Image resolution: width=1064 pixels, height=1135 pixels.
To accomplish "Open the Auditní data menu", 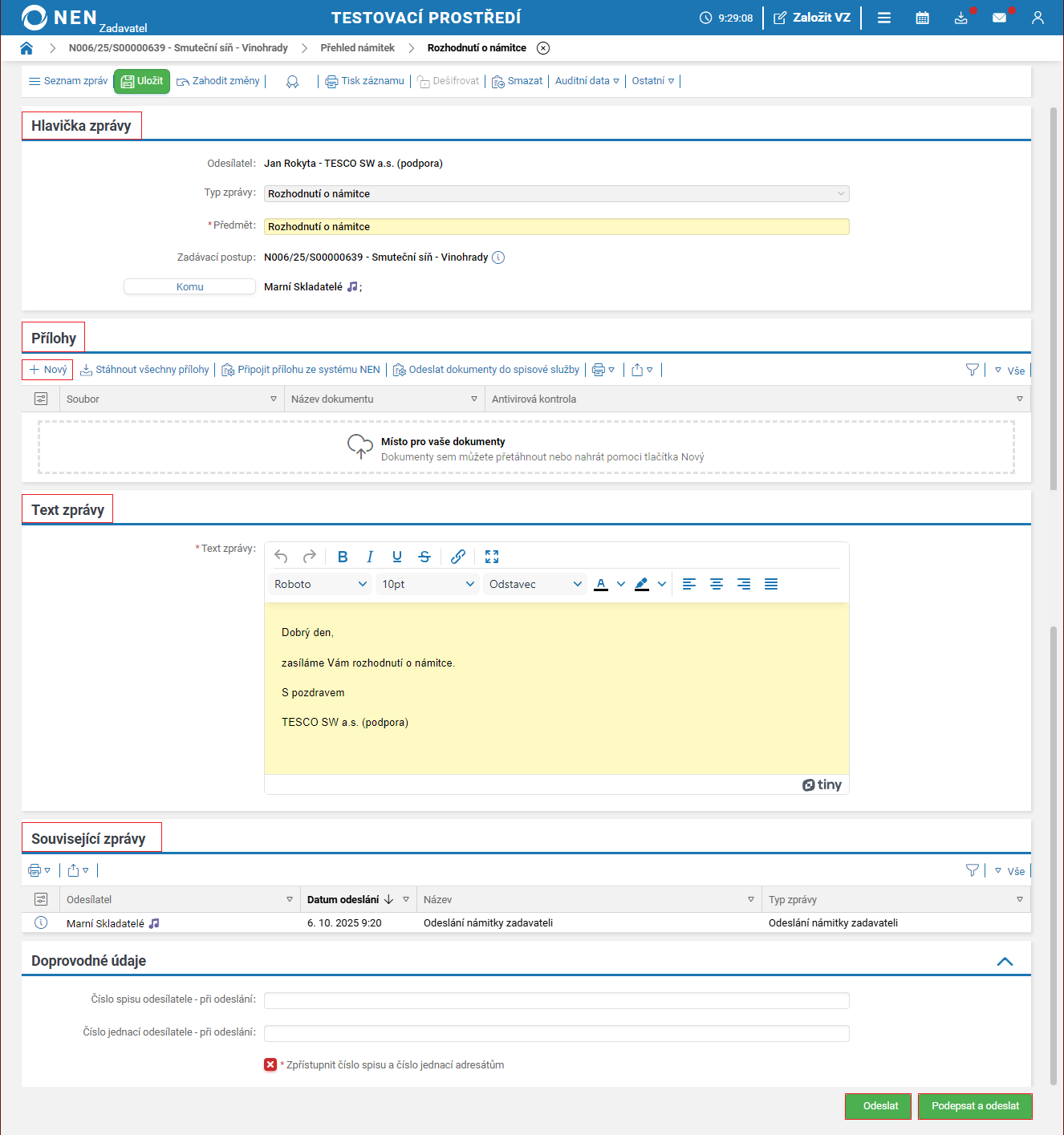I will (587, 81).
